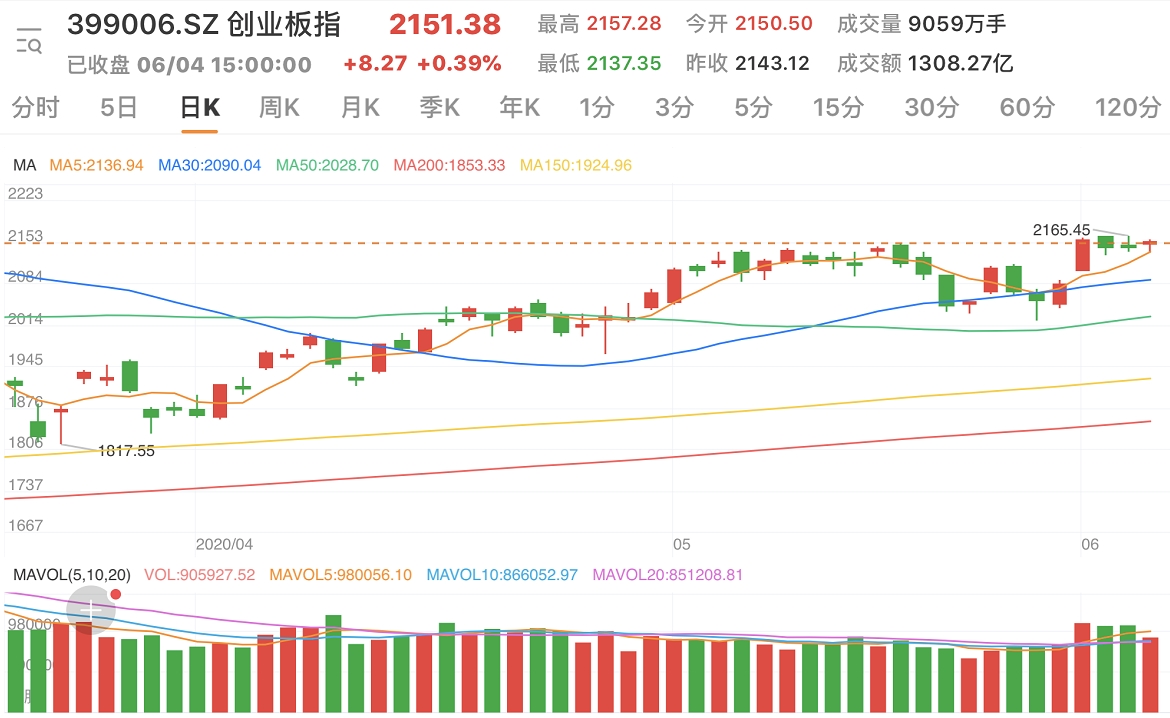Switch to the 1分 one-minute interval
1170x718 pixels.
595,109
